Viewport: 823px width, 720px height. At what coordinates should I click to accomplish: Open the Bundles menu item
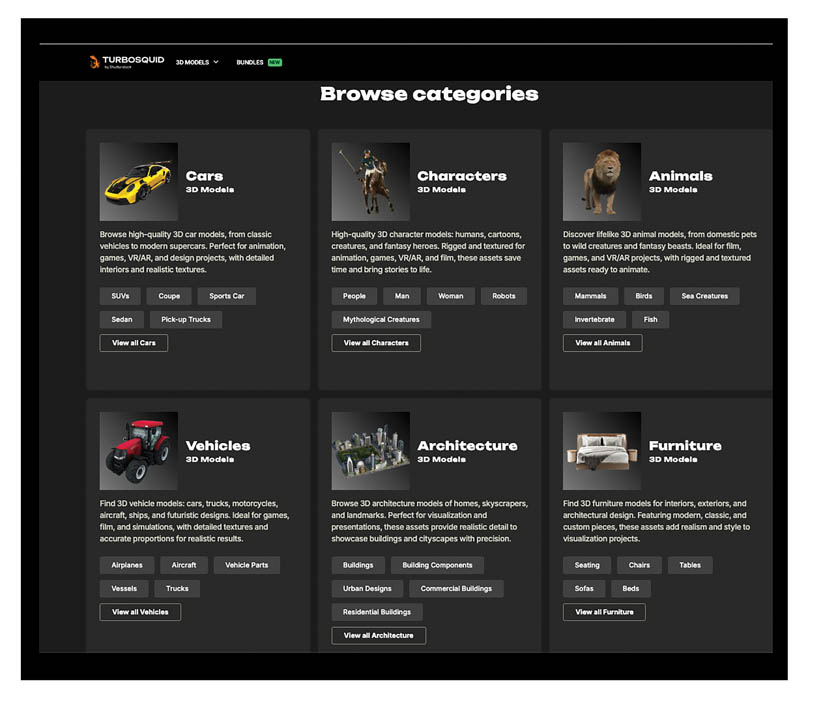pos(250,62)
